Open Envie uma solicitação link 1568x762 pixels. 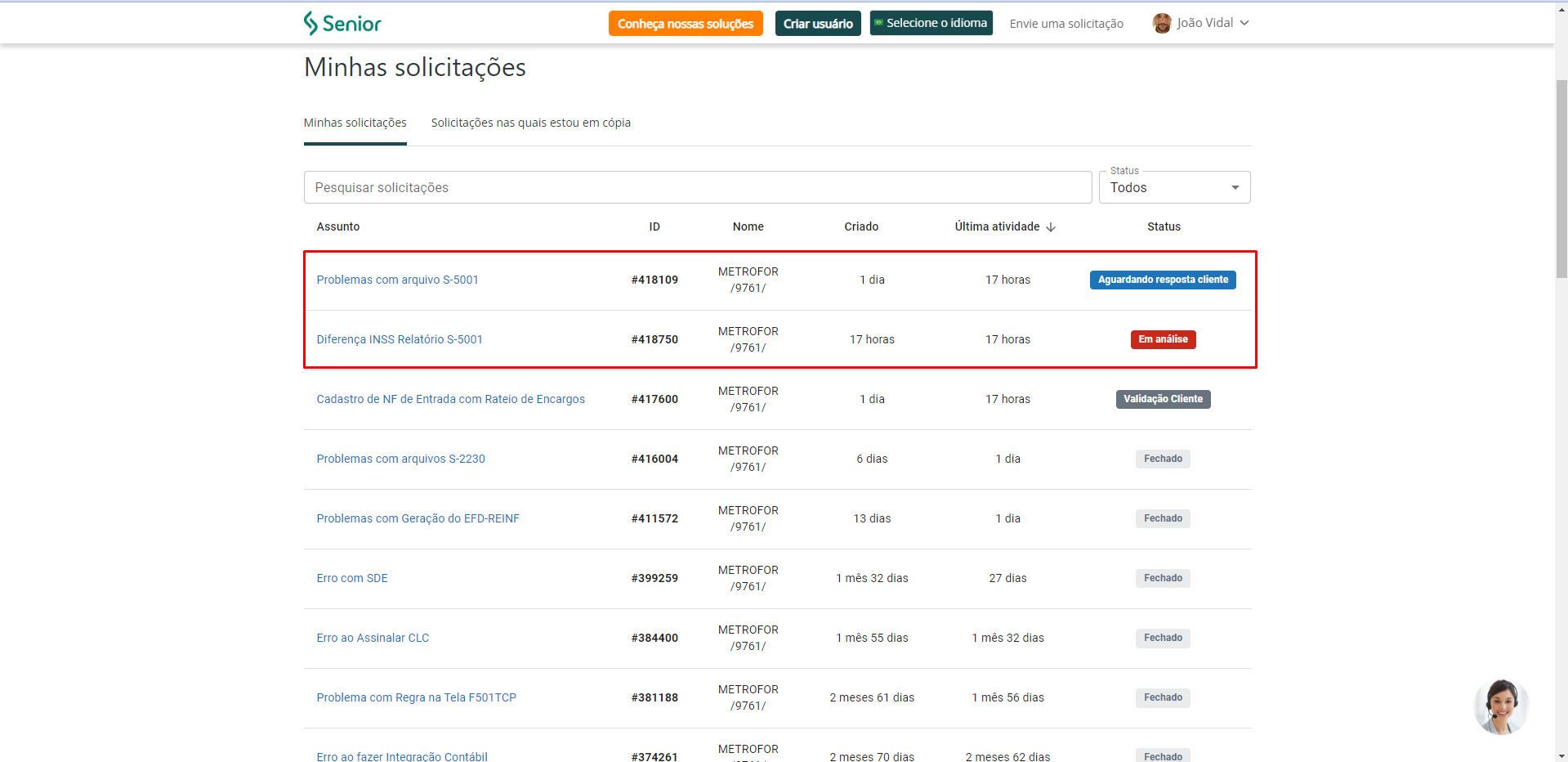pos(1066,24)
